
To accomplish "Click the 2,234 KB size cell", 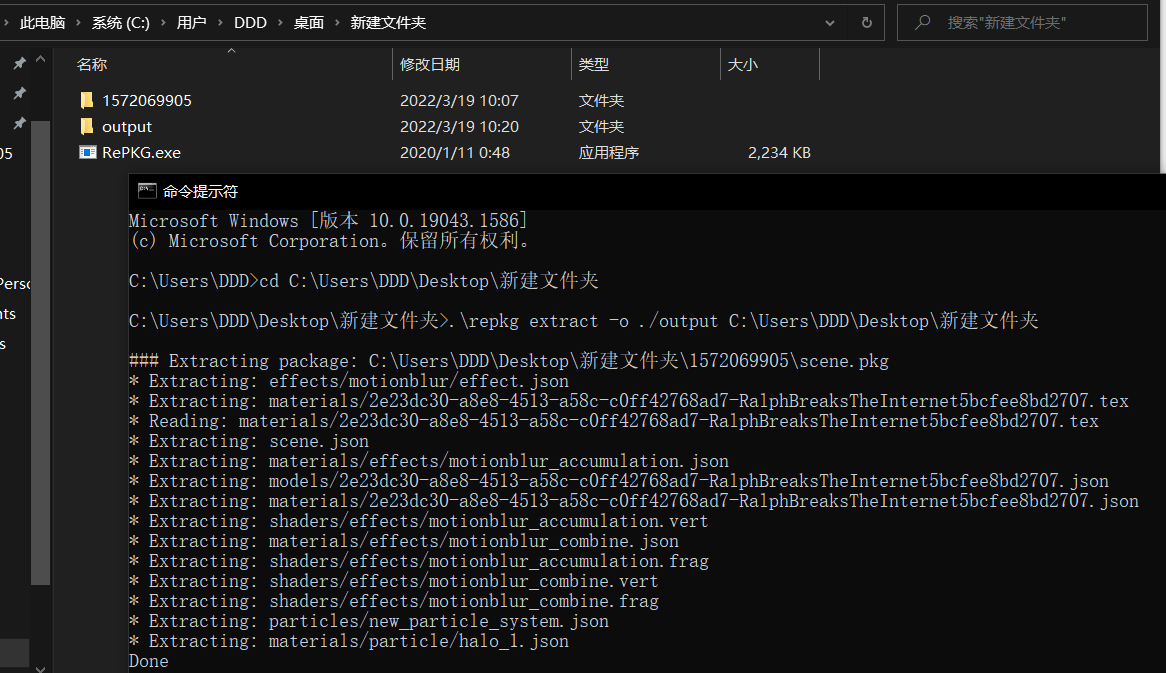I will tap(779, 152).
